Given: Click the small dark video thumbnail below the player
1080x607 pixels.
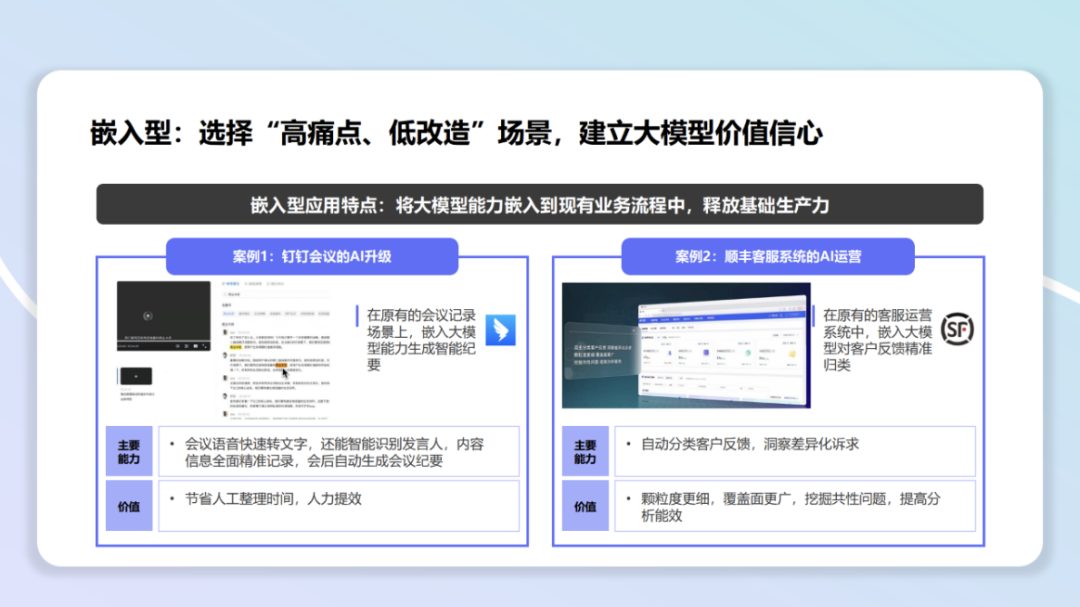Looking at the screenshot, I should (x=136, y=376).
